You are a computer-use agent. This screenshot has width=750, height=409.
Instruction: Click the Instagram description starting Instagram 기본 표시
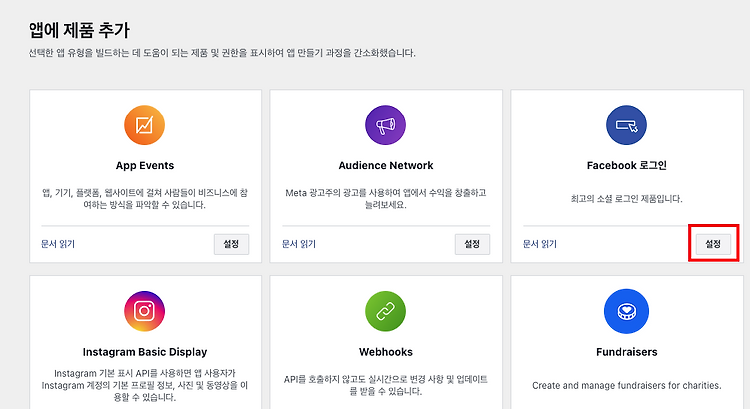pyautogui.click(x=145, y=385)
